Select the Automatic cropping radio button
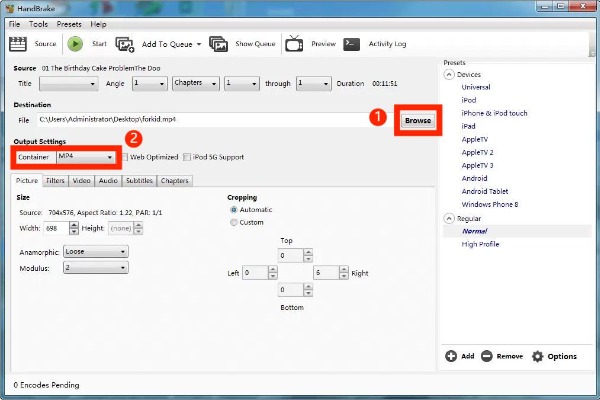Image resolution: width=600 pixels, height=400 pixels. click(x=233, y=210)
